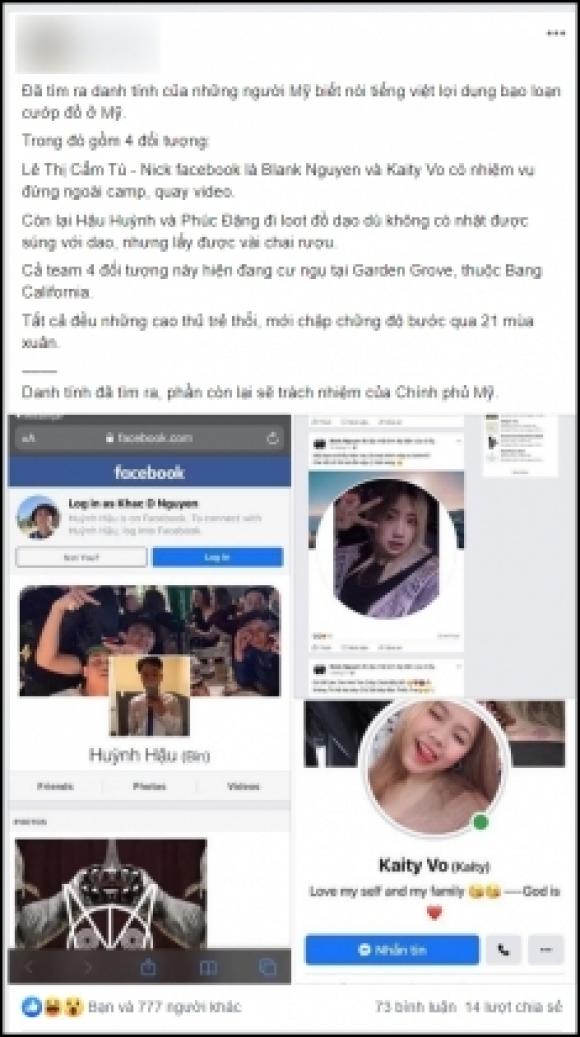Viewport: 580px width, 1037px height.
Task: Open the post options three-dots menu
Action: pyautogui.click(x=556, y=33)
